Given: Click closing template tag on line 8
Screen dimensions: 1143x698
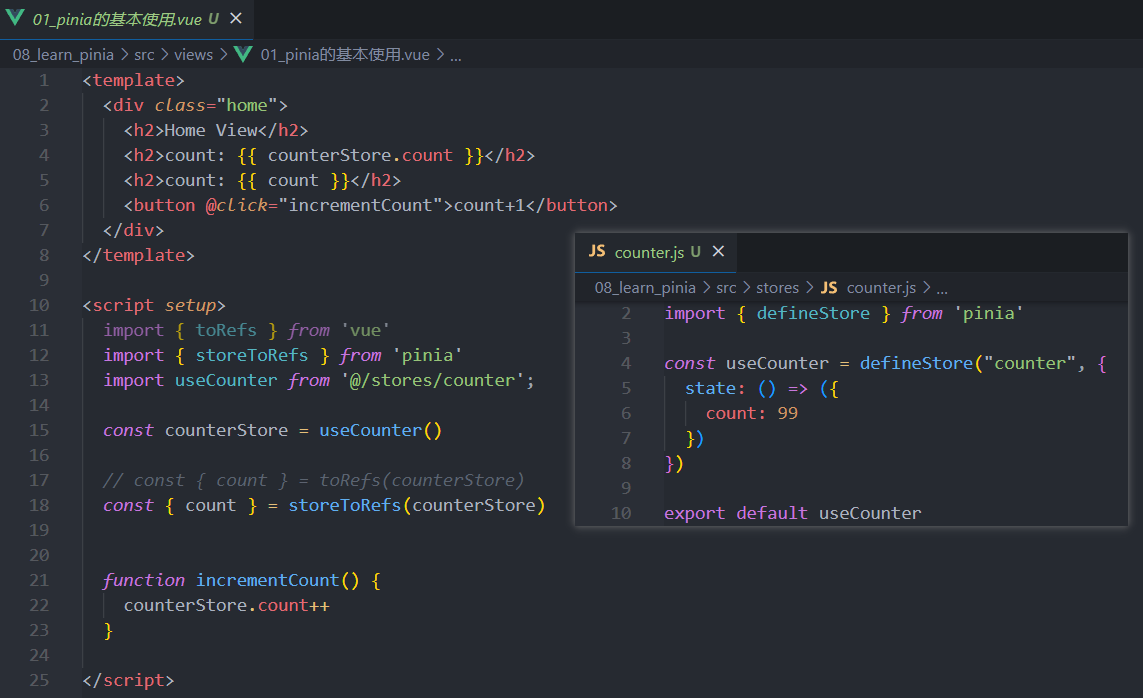Looking at the screenshot, I should pos(139,255).
